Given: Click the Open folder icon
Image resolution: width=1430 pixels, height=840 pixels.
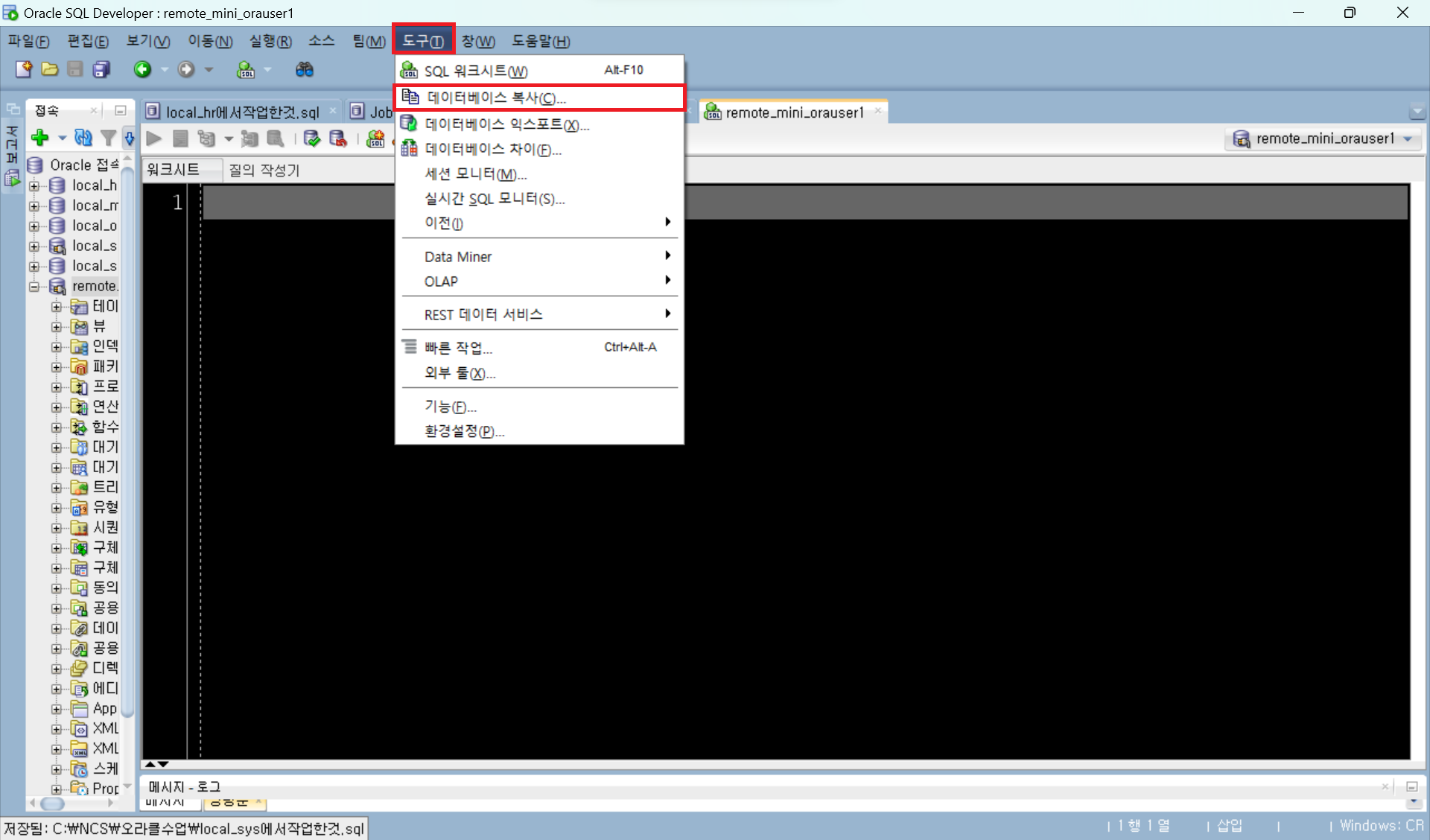Looking at the screenshot, I should coord(50,69).
